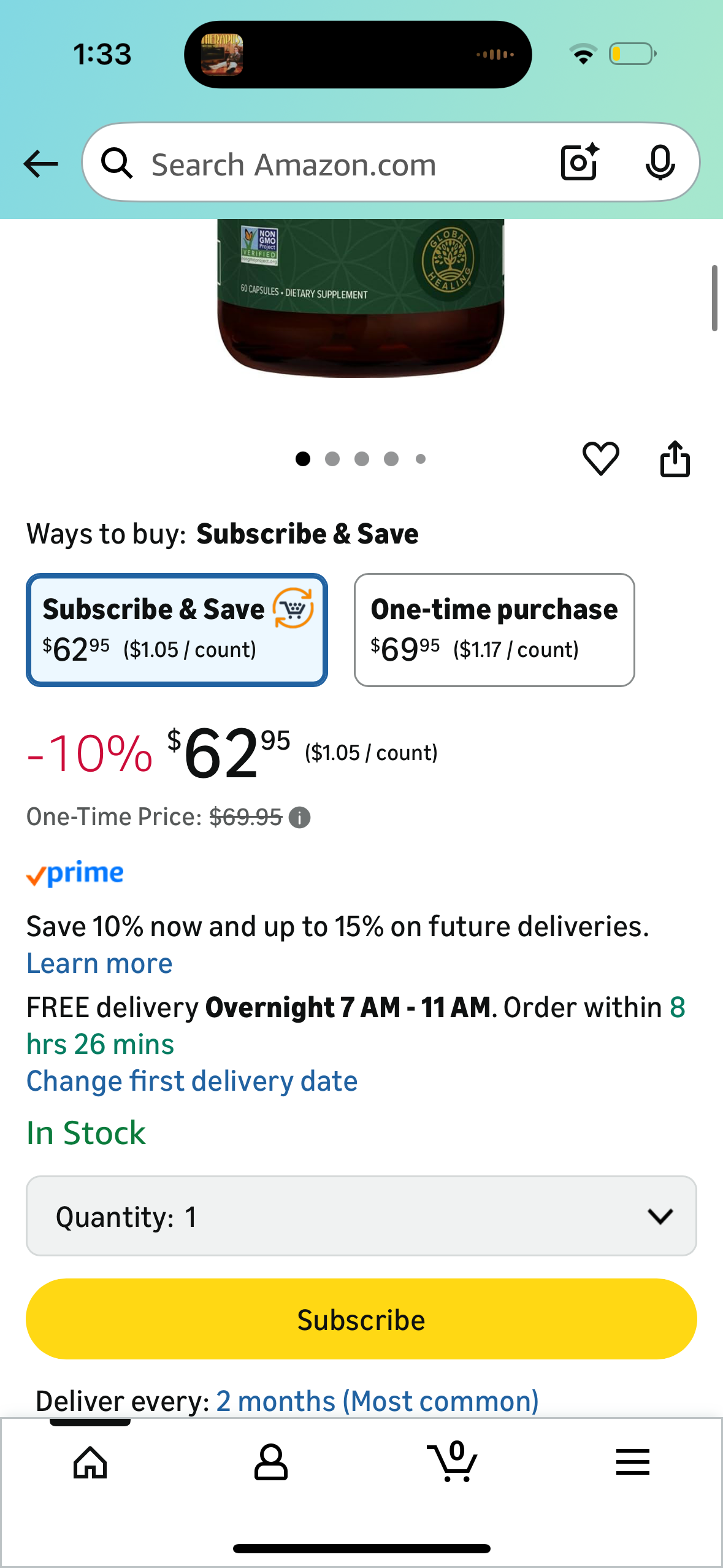Open camera lens search icon
Viewport: 723px width, 1568px height.
(579, 163)
